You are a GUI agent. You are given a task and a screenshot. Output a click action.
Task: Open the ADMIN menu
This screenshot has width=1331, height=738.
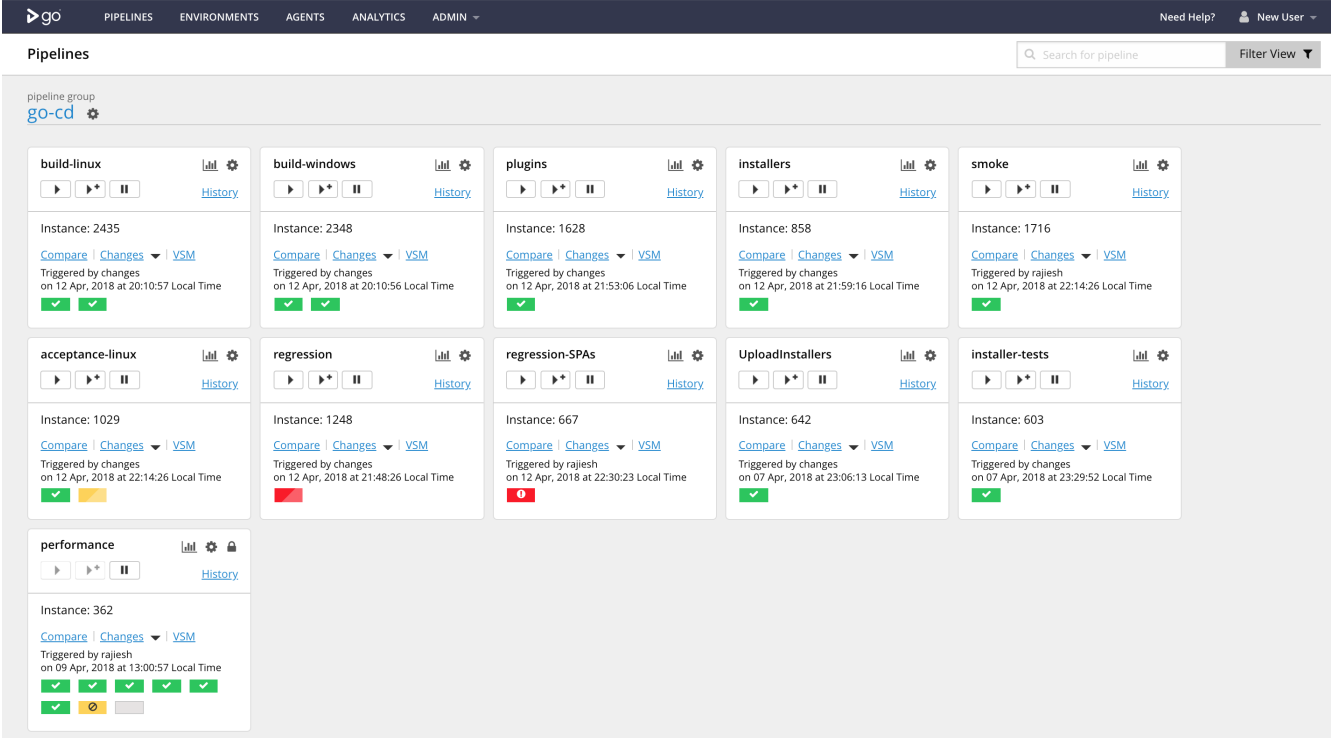click(x=455, y=17)
